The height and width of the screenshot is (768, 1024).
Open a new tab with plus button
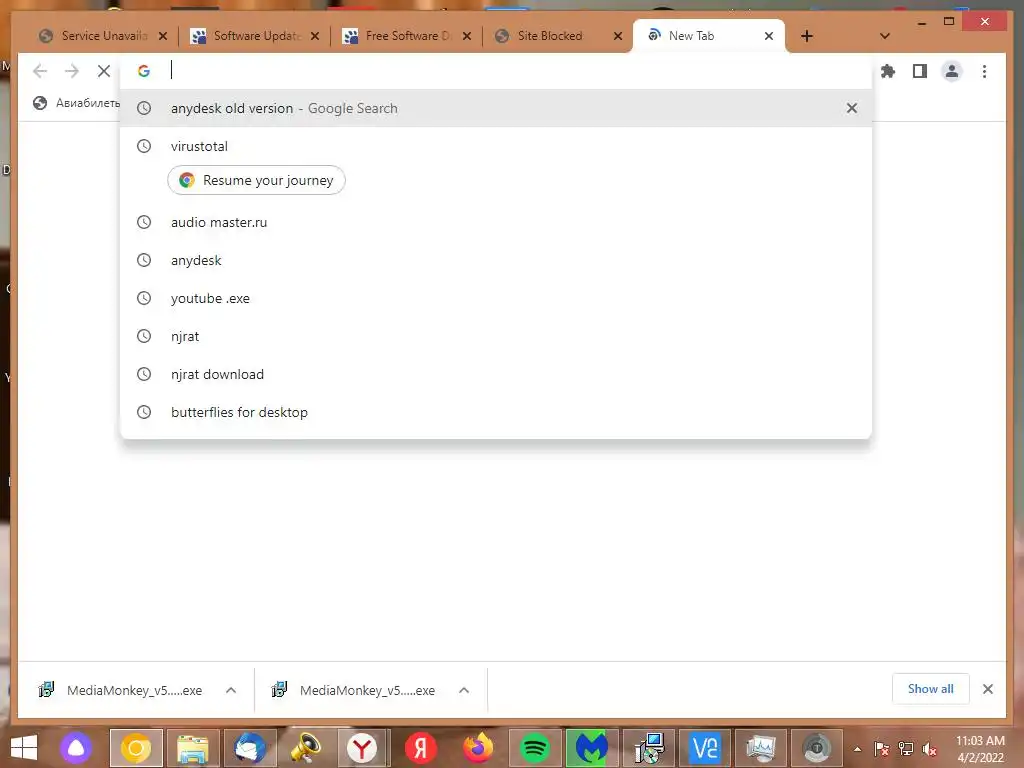pyautogui.click(x=807, y=36)
